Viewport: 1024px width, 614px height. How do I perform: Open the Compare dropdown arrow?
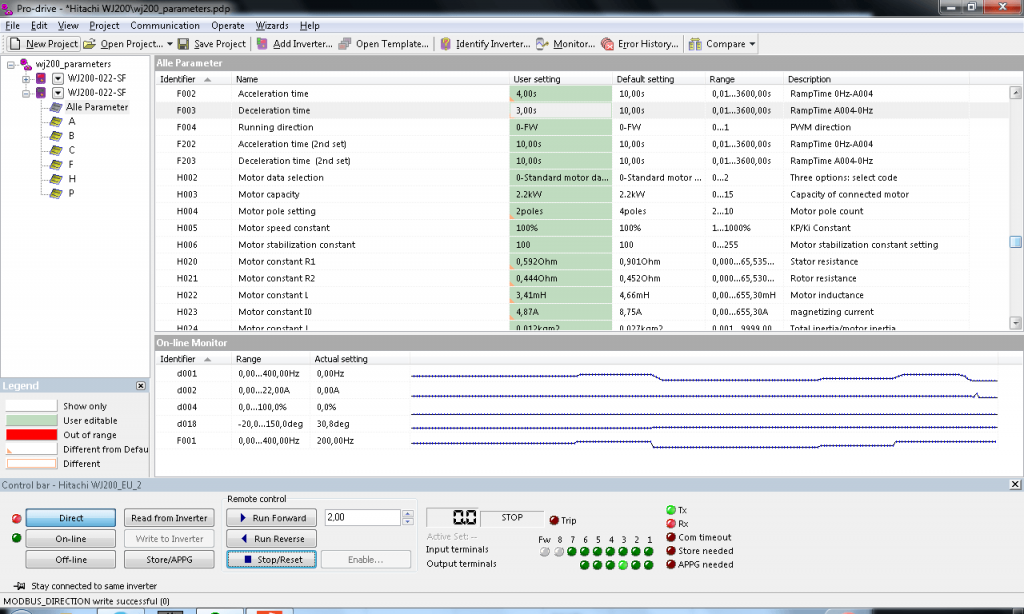[752, 44]
